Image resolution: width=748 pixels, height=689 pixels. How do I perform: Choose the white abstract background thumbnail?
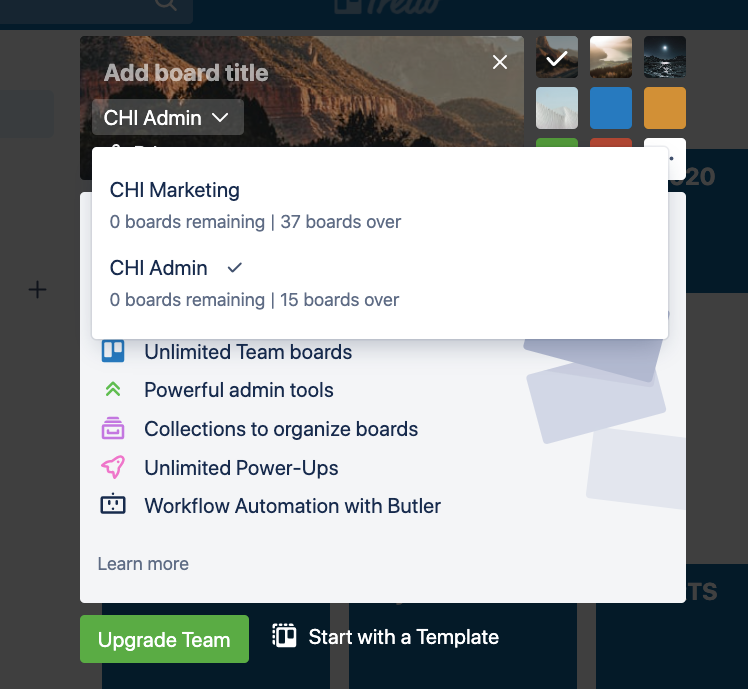[557, 108]
